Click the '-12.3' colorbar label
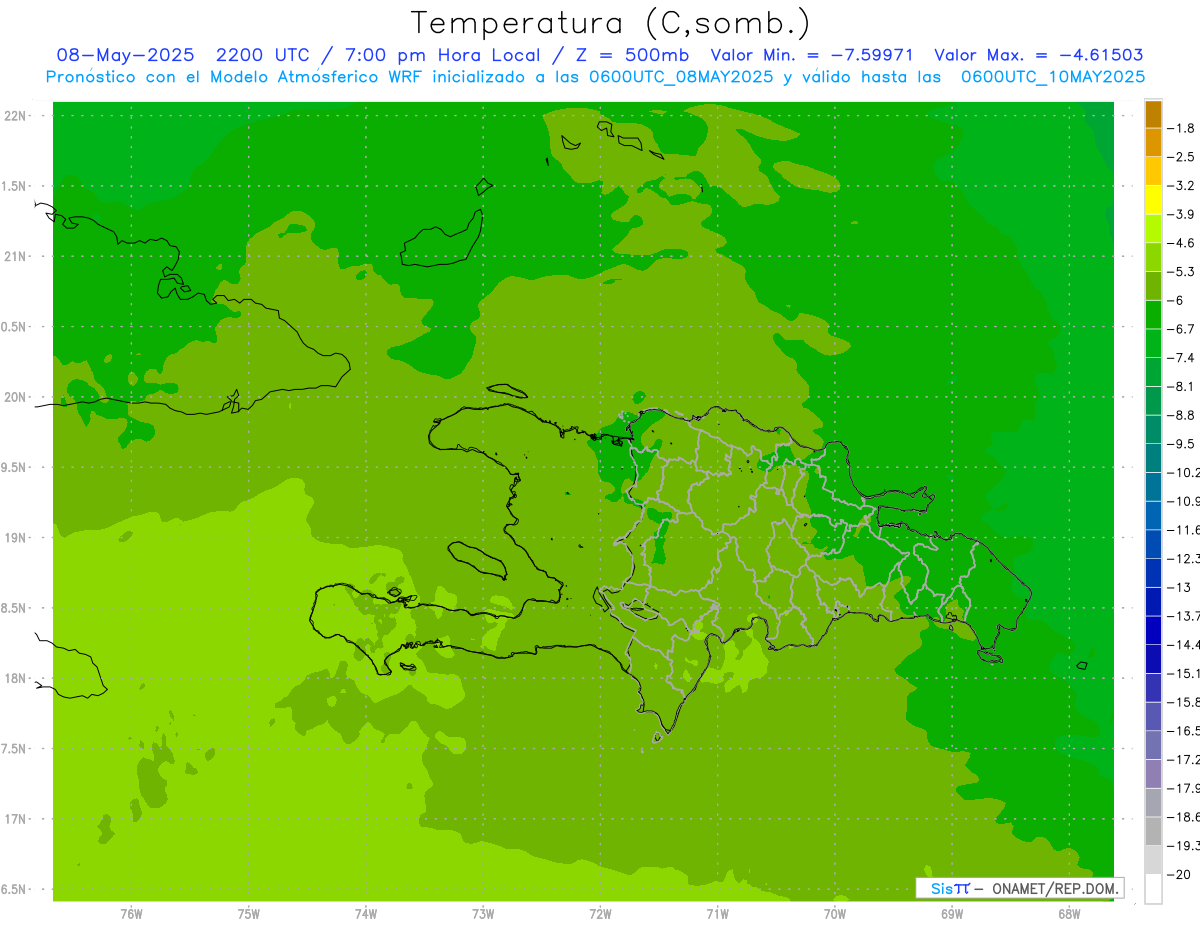 tap(1183, 558)
